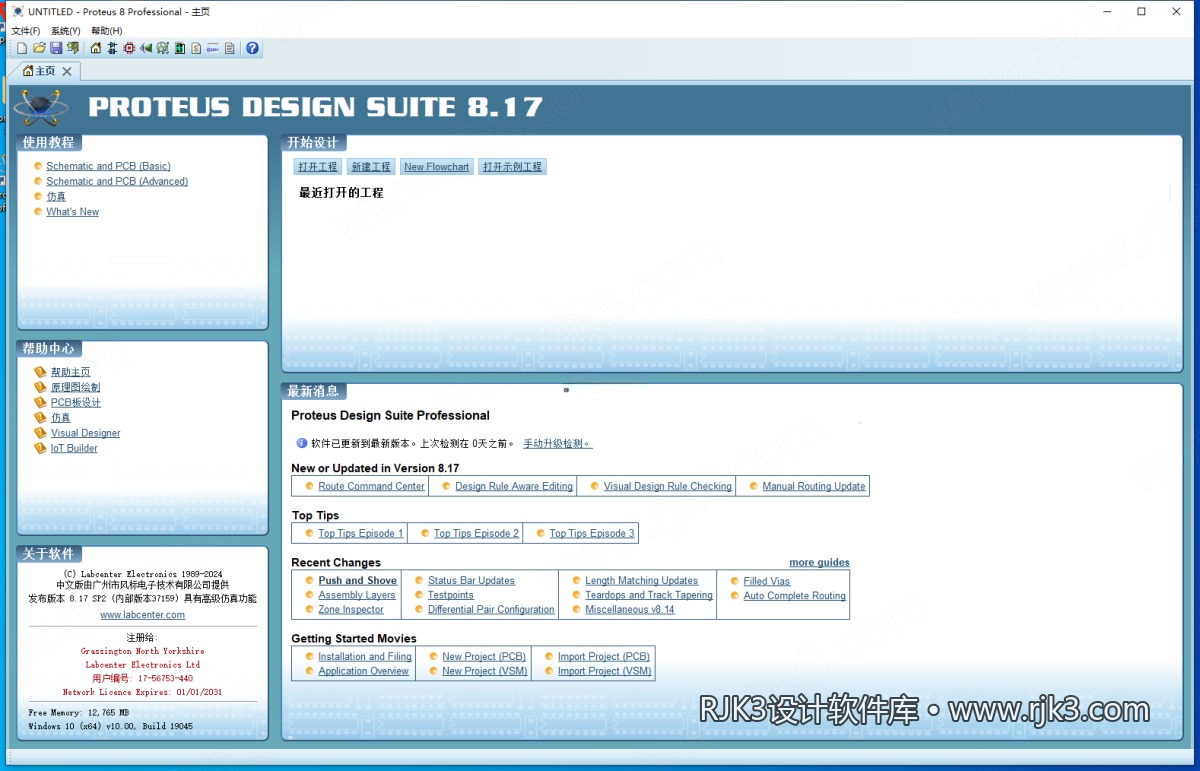Click the book icon beside Visual Designer

click(x=40, y=433)
